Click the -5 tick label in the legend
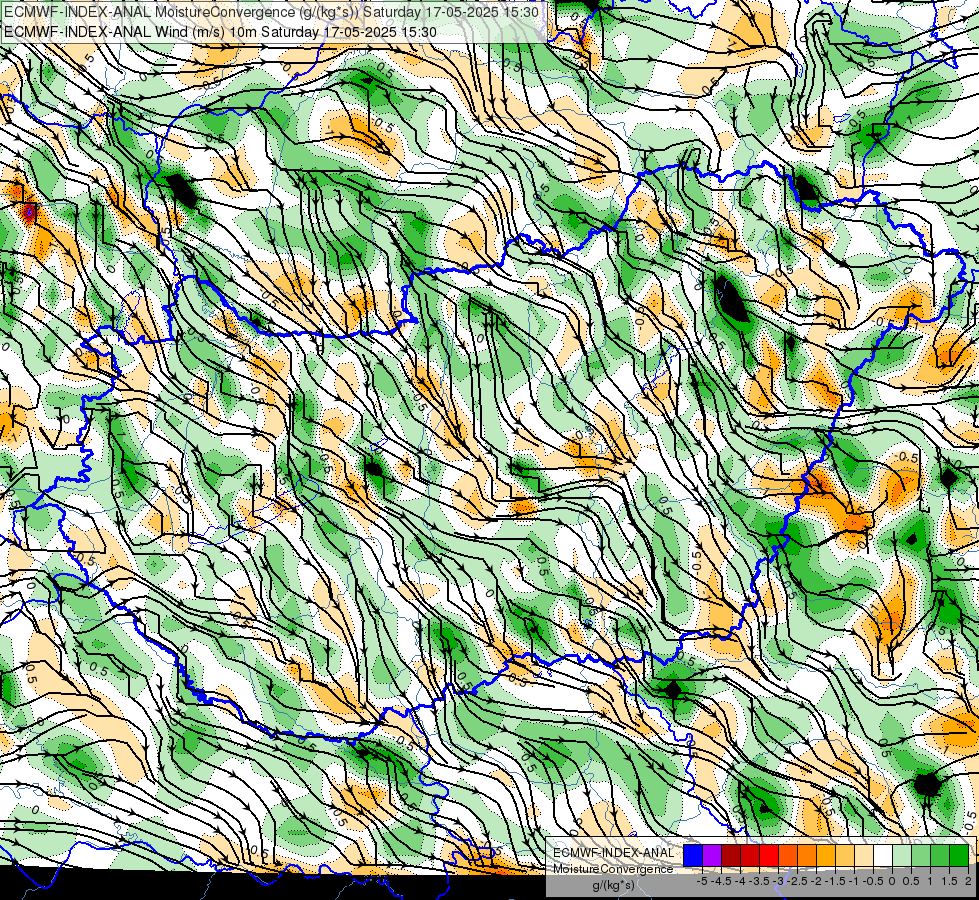979x900 pixels. (702, 881)
